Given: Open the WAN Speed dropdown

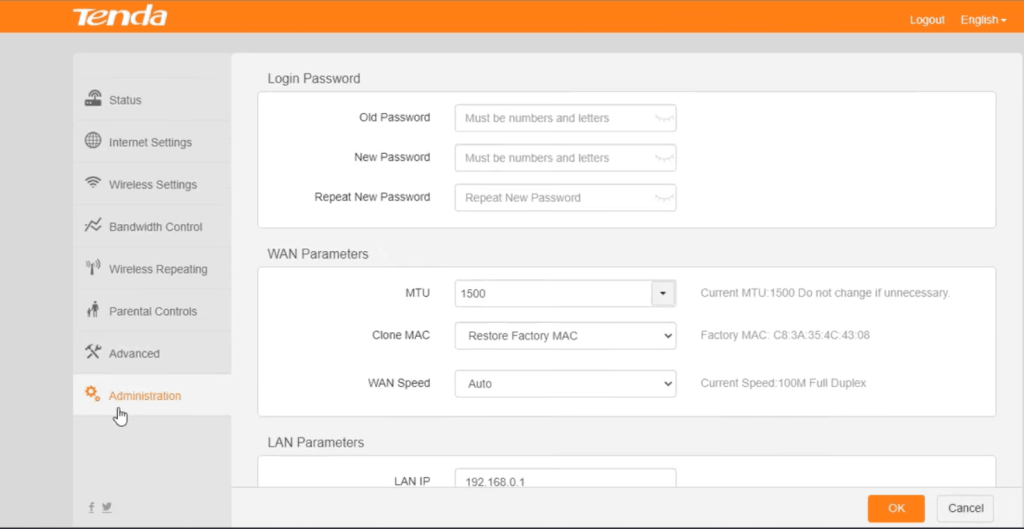Looking at the screenshot, I should 565,384.
